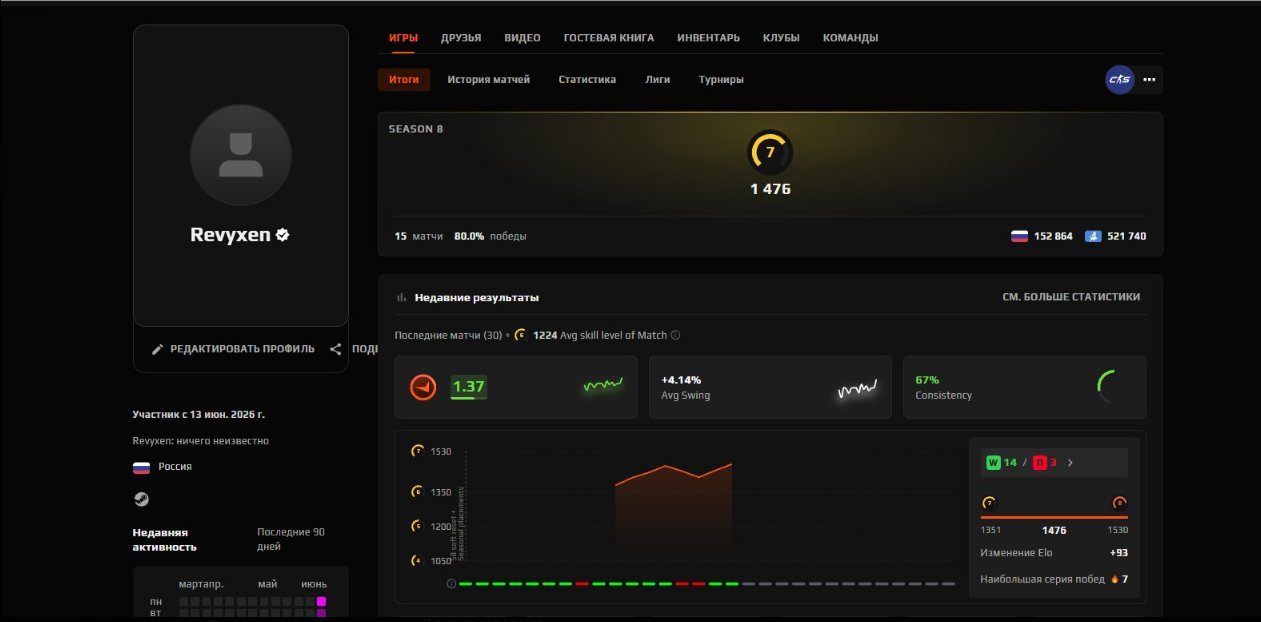Click the Последние 90 дней text
1261x622 pixels.
pyautogui.click(x=291, y=539)
